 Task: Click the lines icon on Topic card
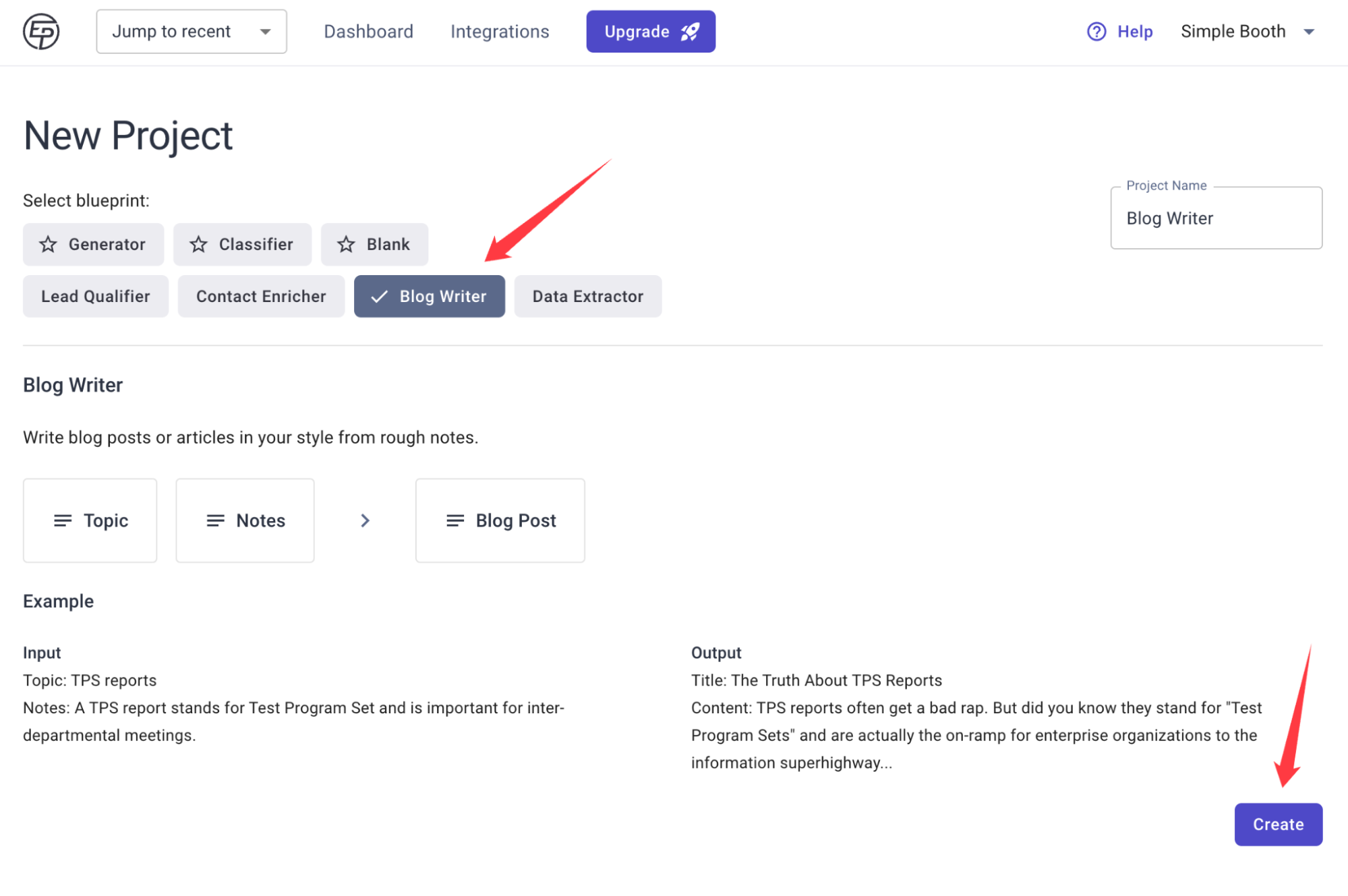(63, 520)
